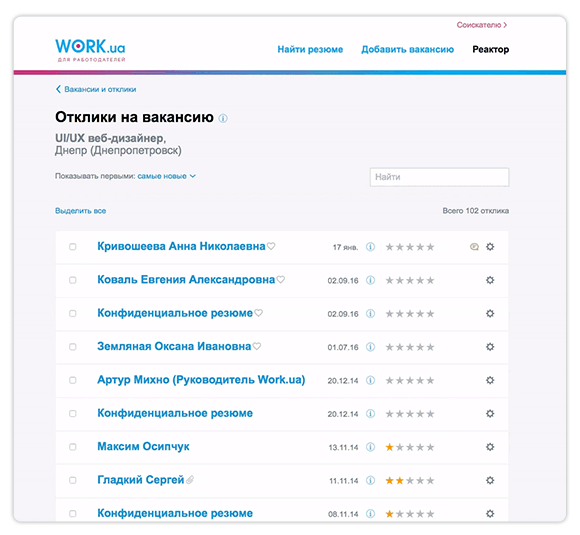Select checkbox for Артур Михно row
580x535 pixels.
72,380
